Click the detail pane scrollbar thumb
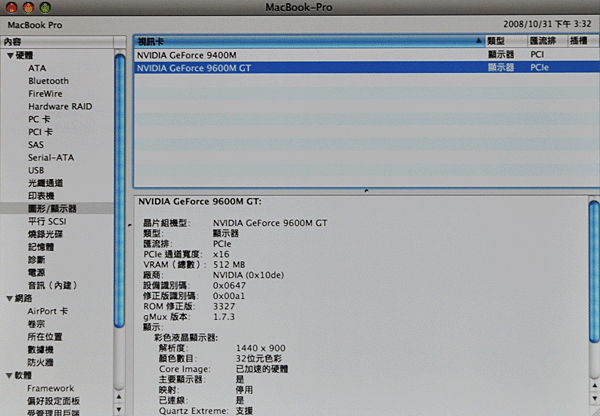This screenshot has width=600, height=416. pos(594,272)
